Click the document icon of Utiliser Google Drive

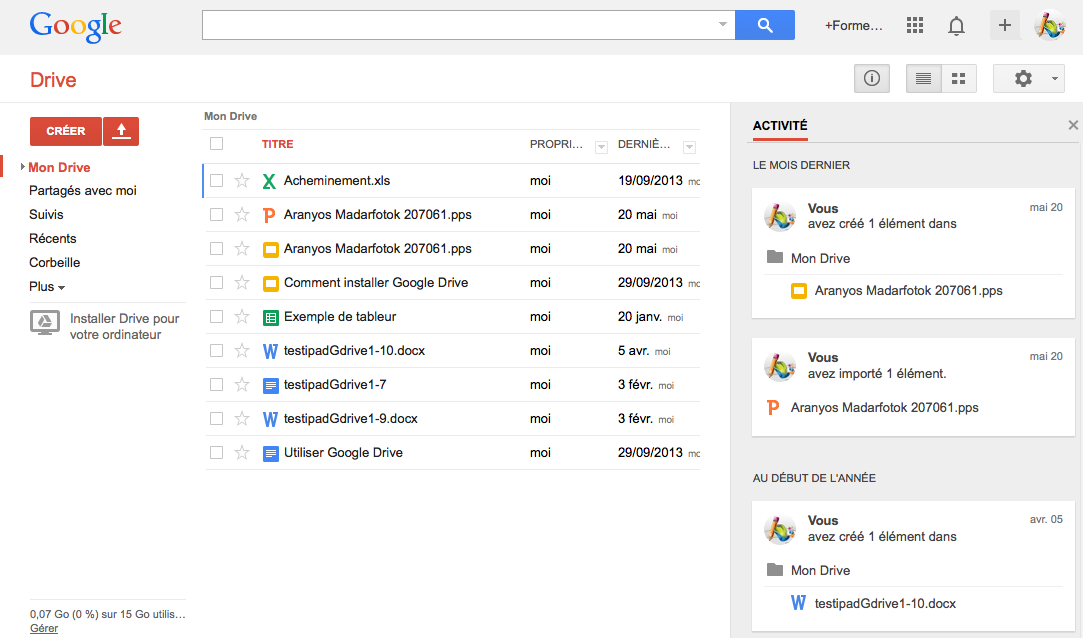pos(271,454)
